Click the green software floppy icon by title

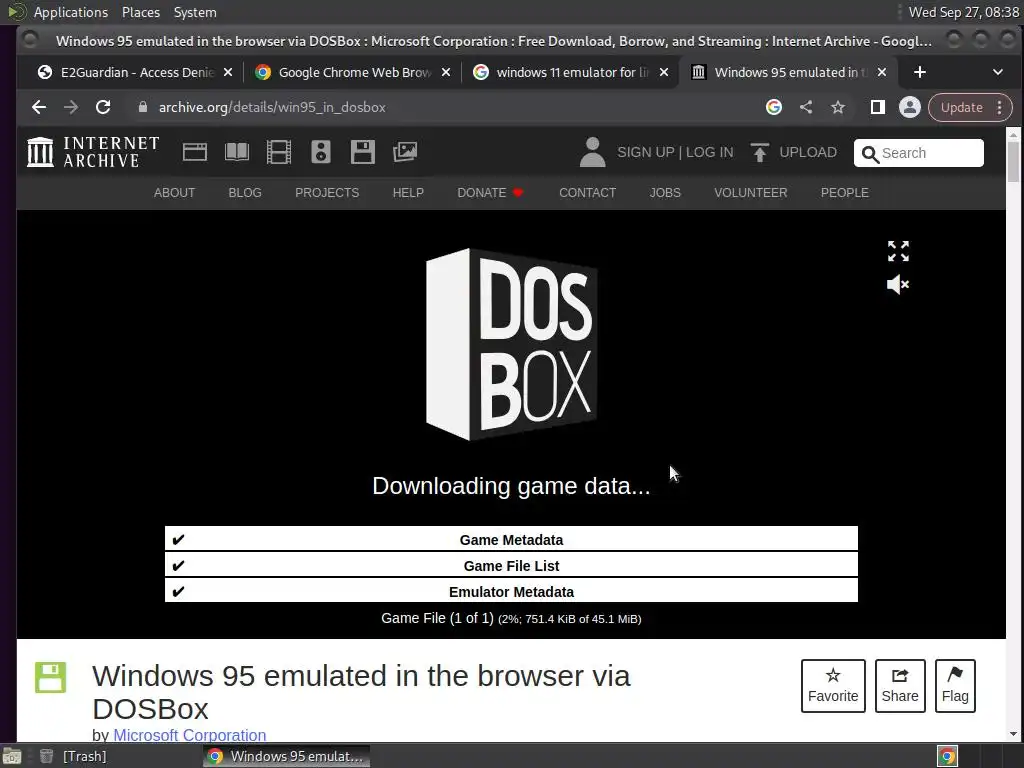click(50, 677)
